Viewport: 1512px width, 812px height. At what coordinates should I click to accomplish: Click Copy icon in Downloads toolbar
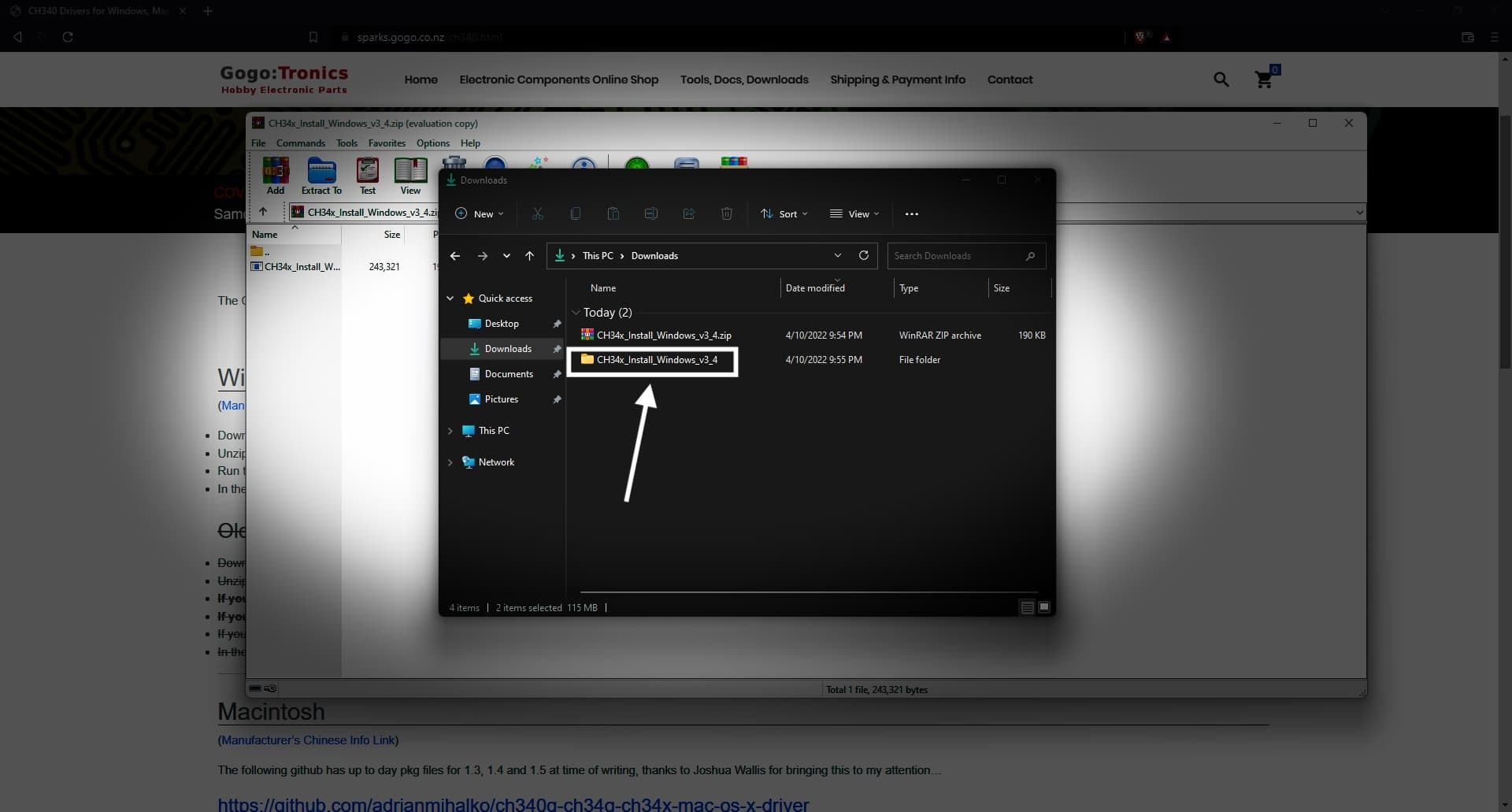[x=576, y=213]
